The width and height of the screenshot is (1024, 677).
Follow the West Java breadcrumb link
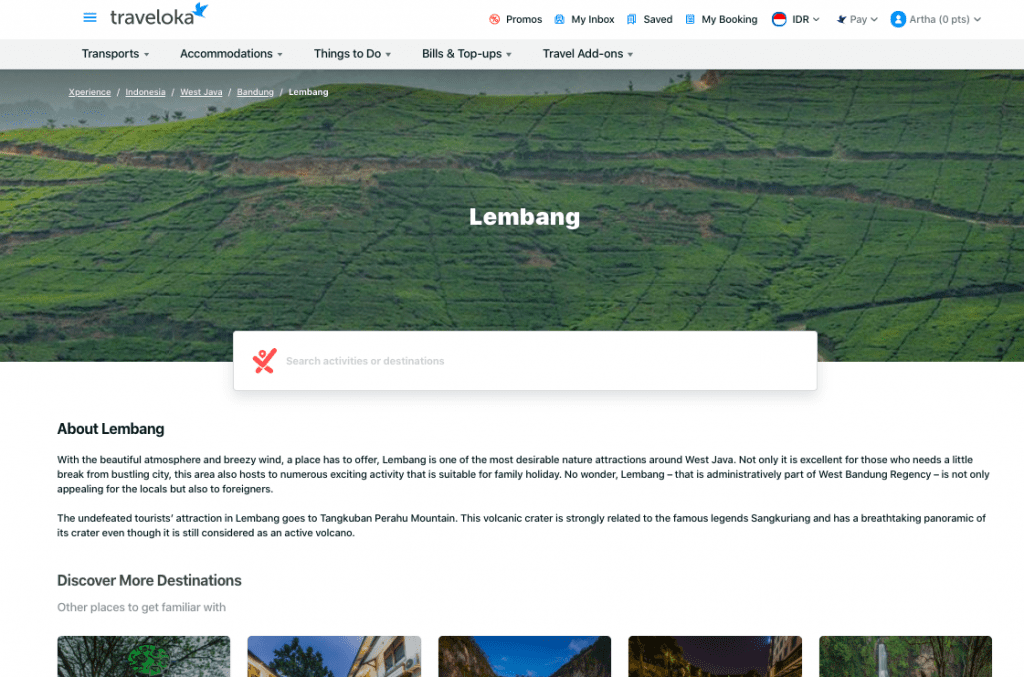[201, 92]
